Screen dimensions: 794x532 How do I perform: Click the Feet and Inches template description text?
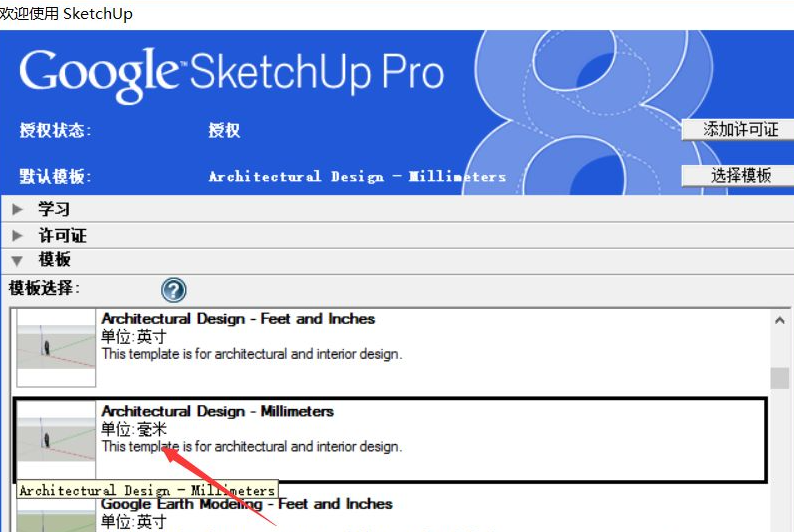[252, 354]
